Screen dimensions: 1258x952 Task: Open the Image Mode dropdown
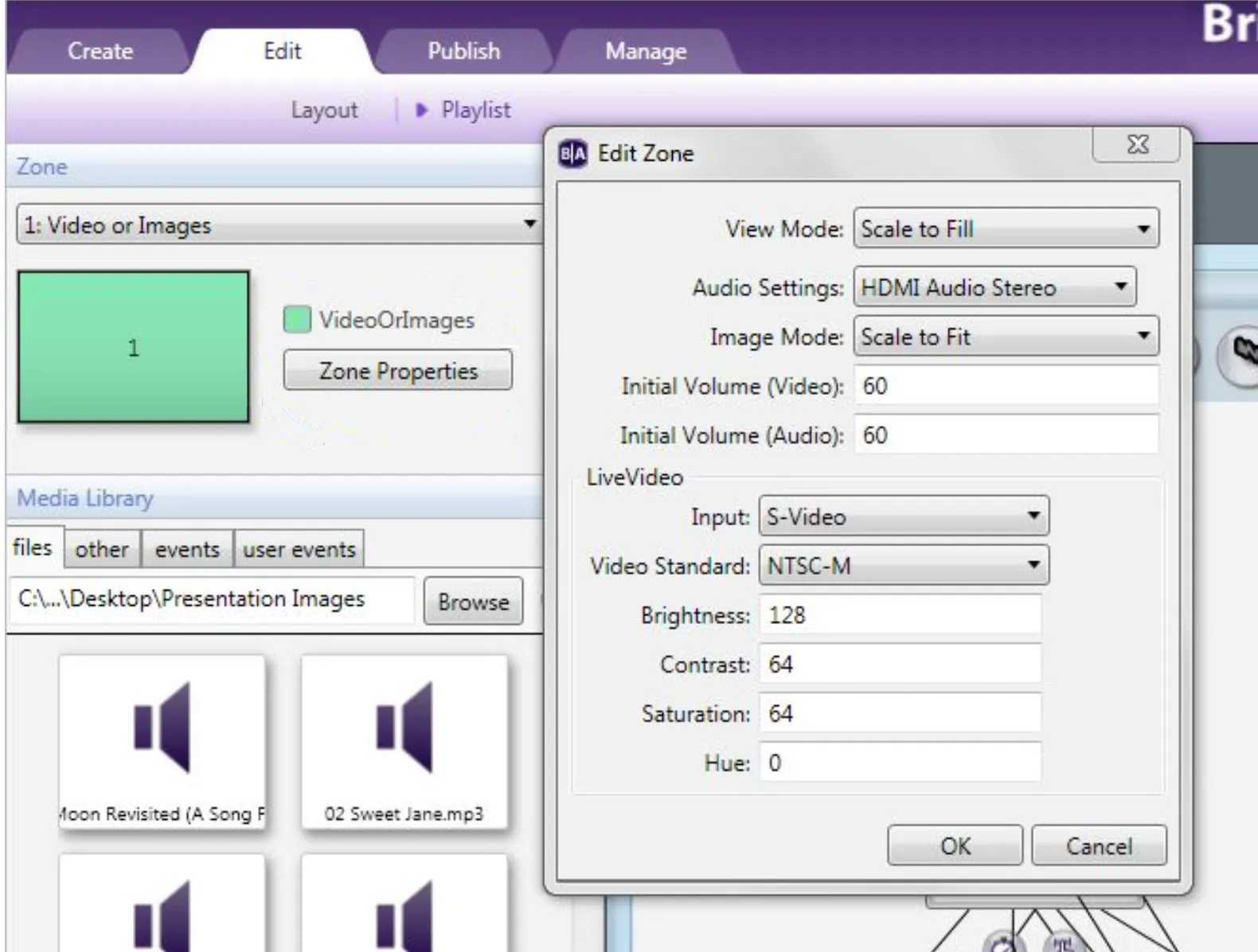tap(1006, 337)
